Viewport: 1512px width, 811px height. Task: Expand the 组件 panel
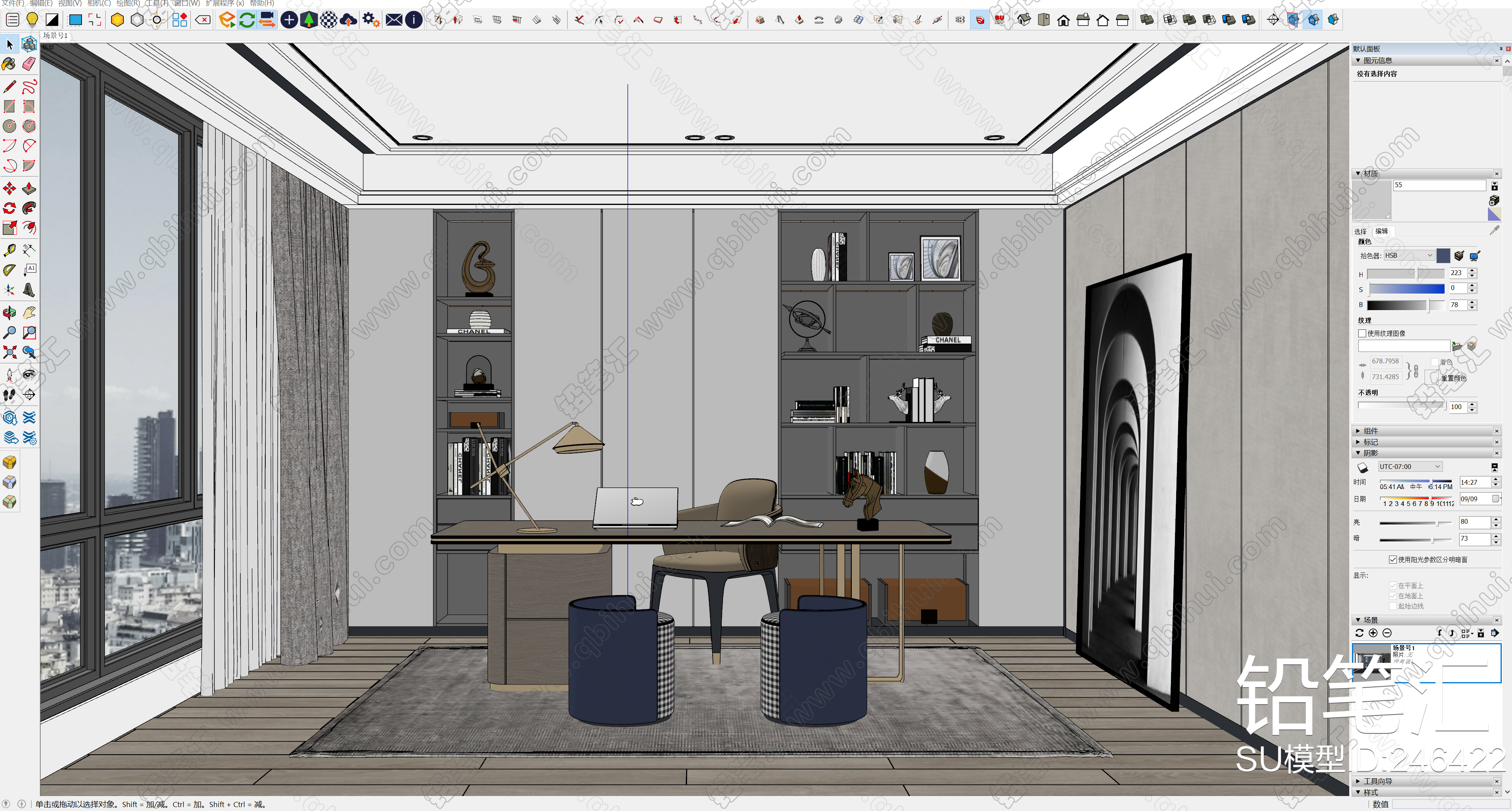click(x=1357, y=431)
